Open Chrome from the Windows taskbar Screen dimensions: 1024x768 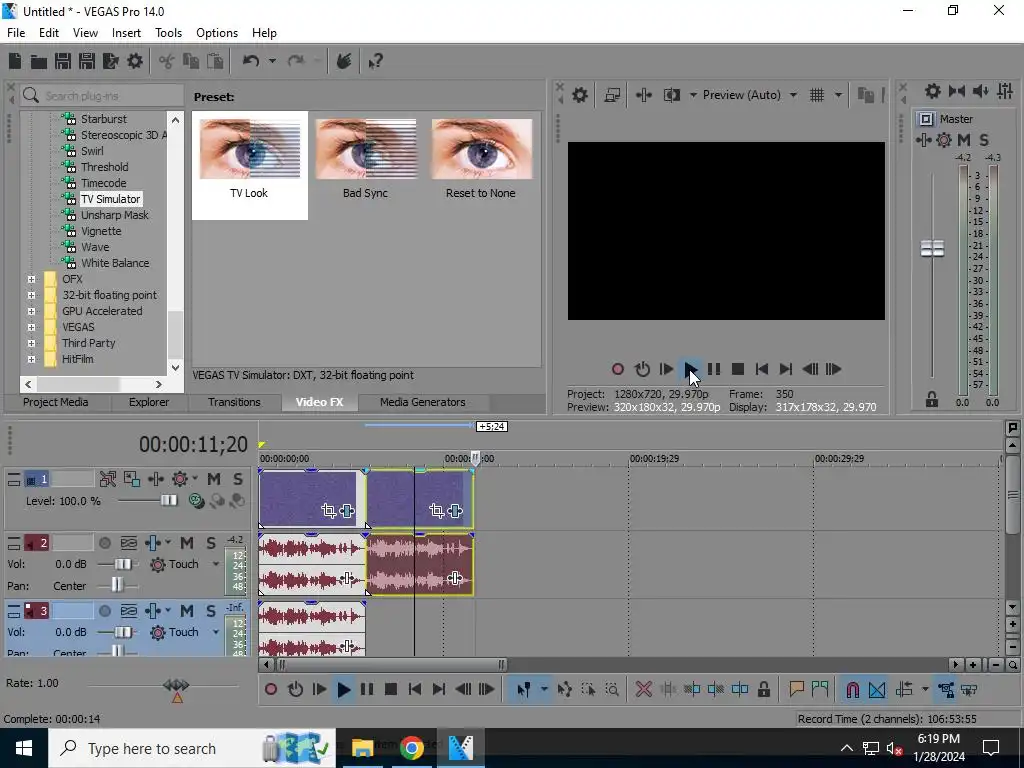(x=412, y=748)
